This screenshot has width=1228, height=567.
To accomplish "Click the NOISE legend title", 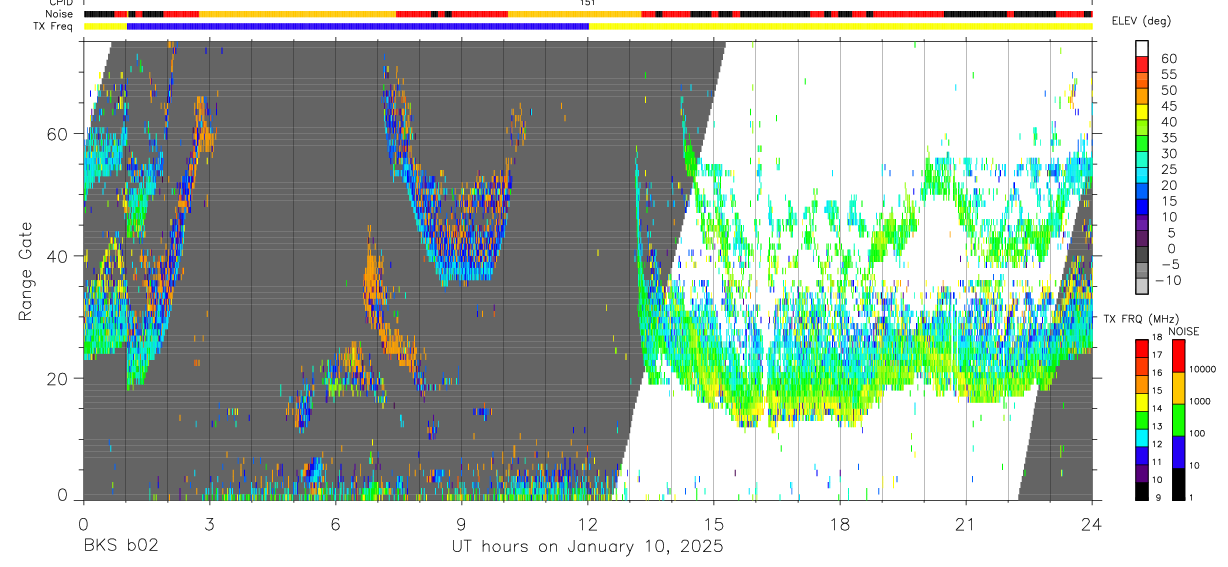I will [1182, 331].
